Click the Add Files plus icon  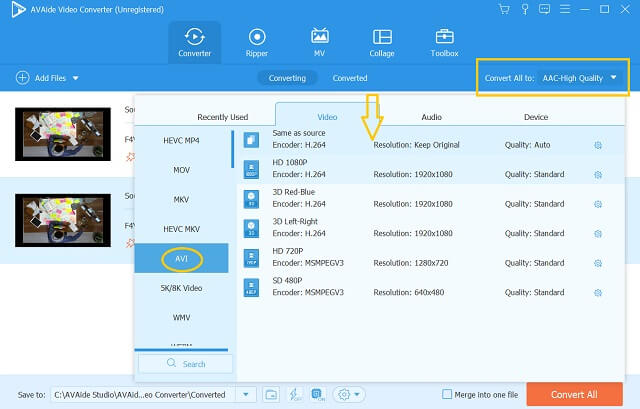click(x=22, y=78)
